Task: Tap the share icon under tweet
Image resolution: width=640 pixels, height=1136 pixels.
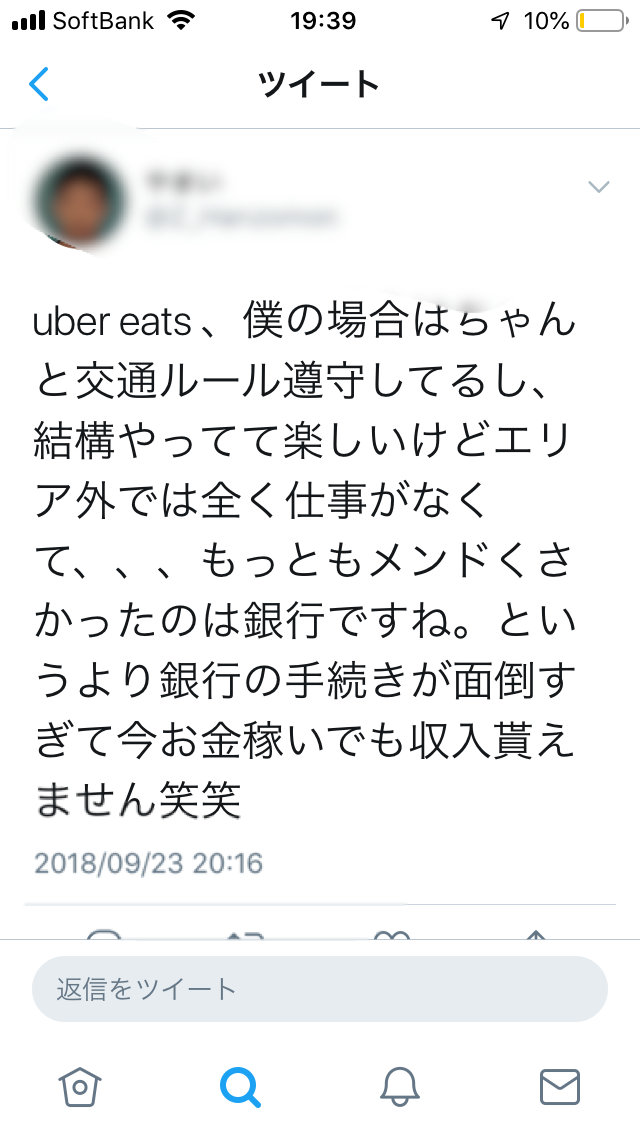Action: pos(536,934)
